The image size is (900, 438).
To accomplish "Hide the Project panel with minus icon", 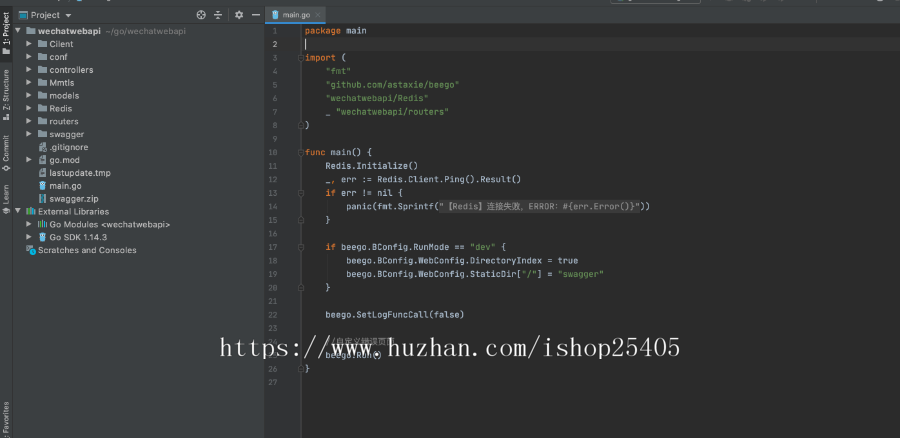I will [256, 15].
